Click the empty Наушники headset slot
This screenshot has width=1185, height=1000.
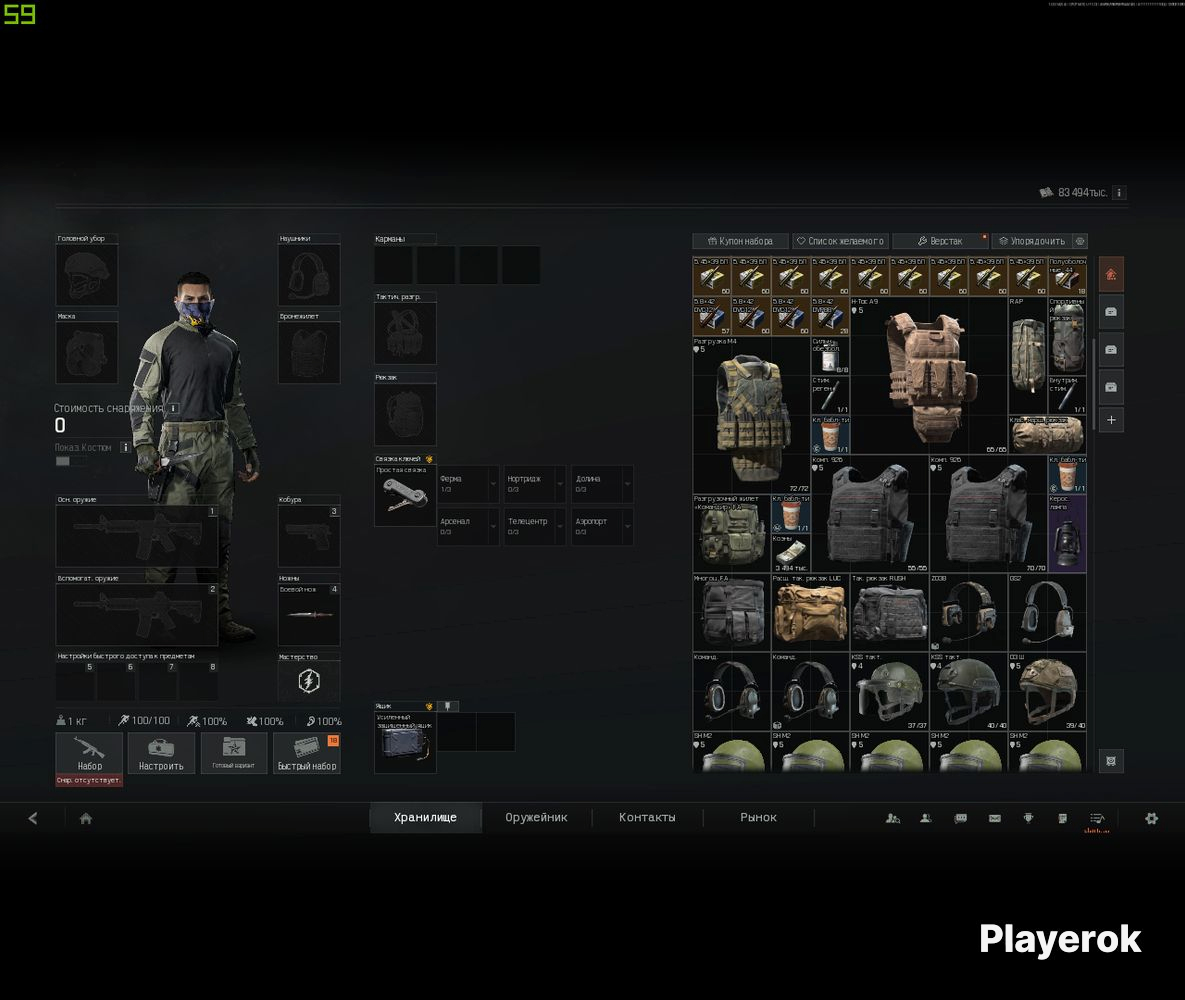click(308, 275)
